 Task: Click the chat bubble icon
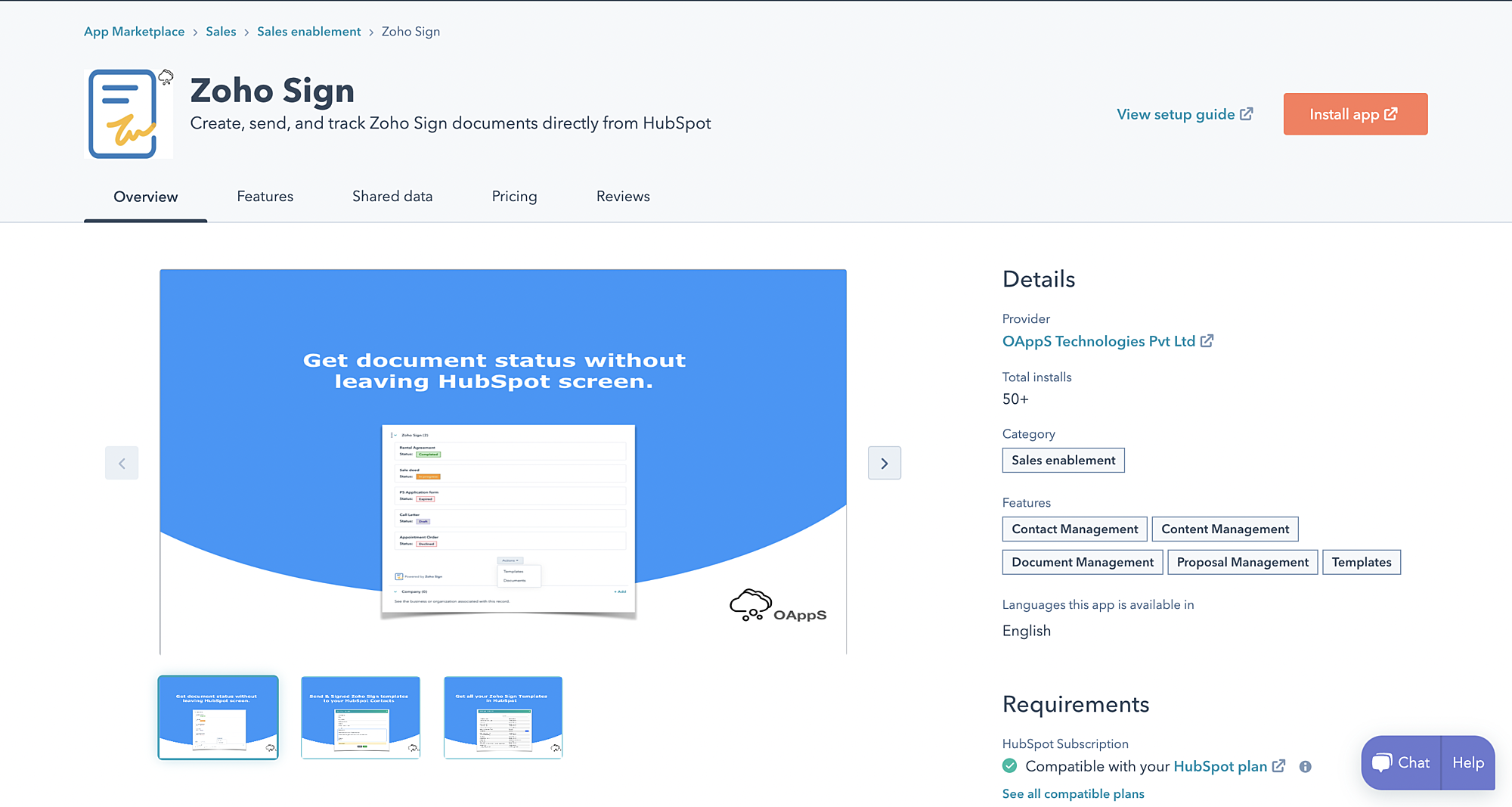click(1382, 762)
